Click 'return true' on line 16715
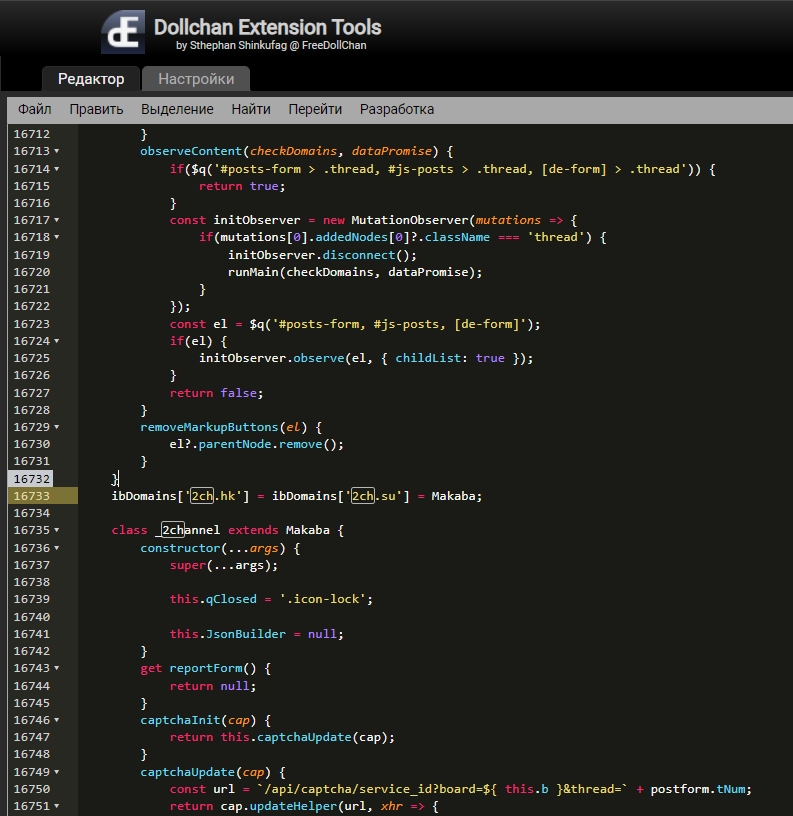This screenshot has width=793, height=816. (x=239, y=186)
